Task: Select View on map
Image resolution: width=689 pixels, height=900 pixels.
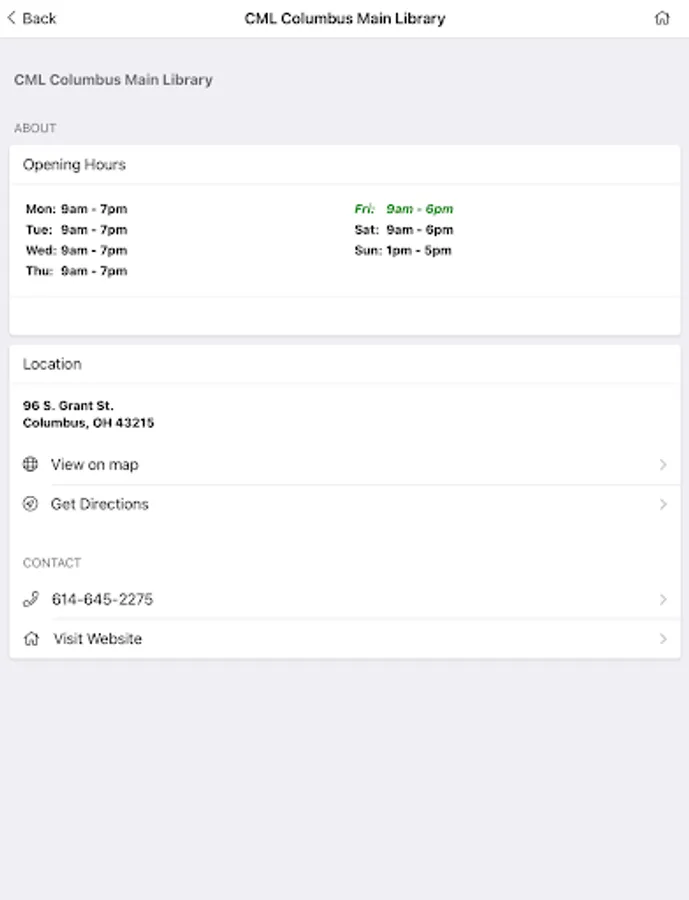Action: (95, 464)
